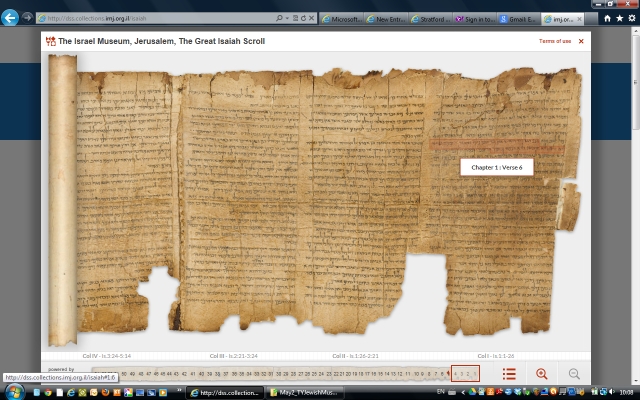The image size is (640, 400).
Task: Zoom in with red magnifier icon
Action: tap(542, 373)
